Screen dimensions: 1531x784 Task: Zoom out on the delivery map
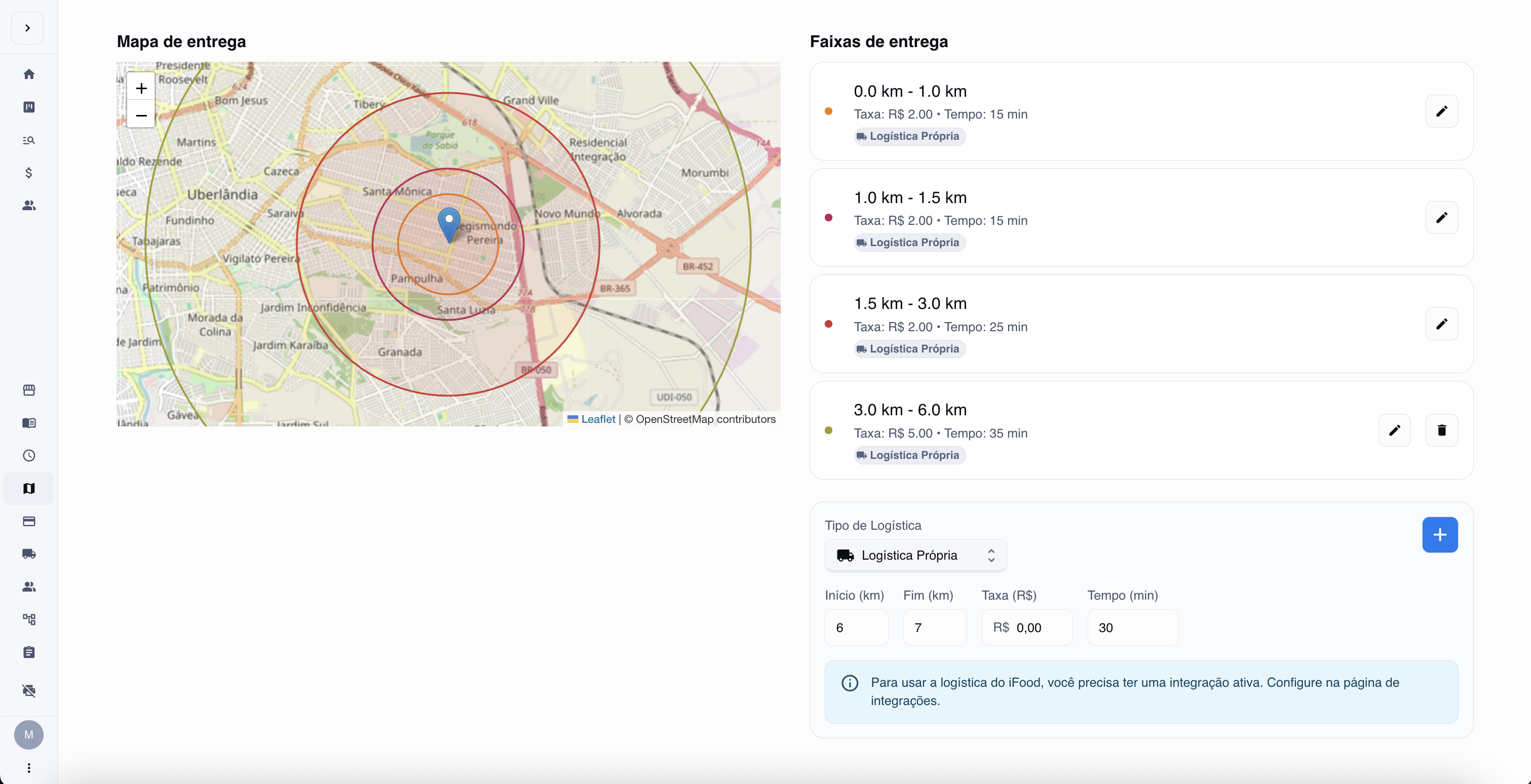pos(141,115)
